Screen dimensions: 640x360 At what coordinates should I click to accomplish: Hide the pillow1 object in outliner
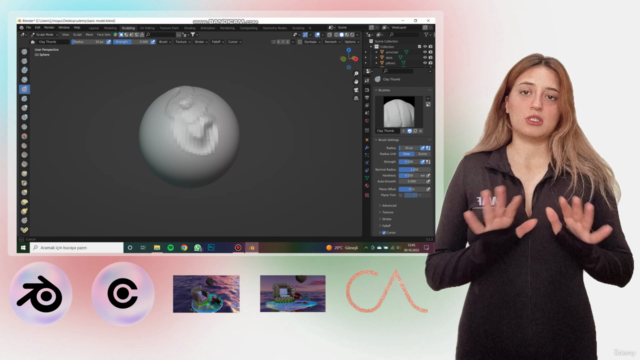[x=425, y=63]
